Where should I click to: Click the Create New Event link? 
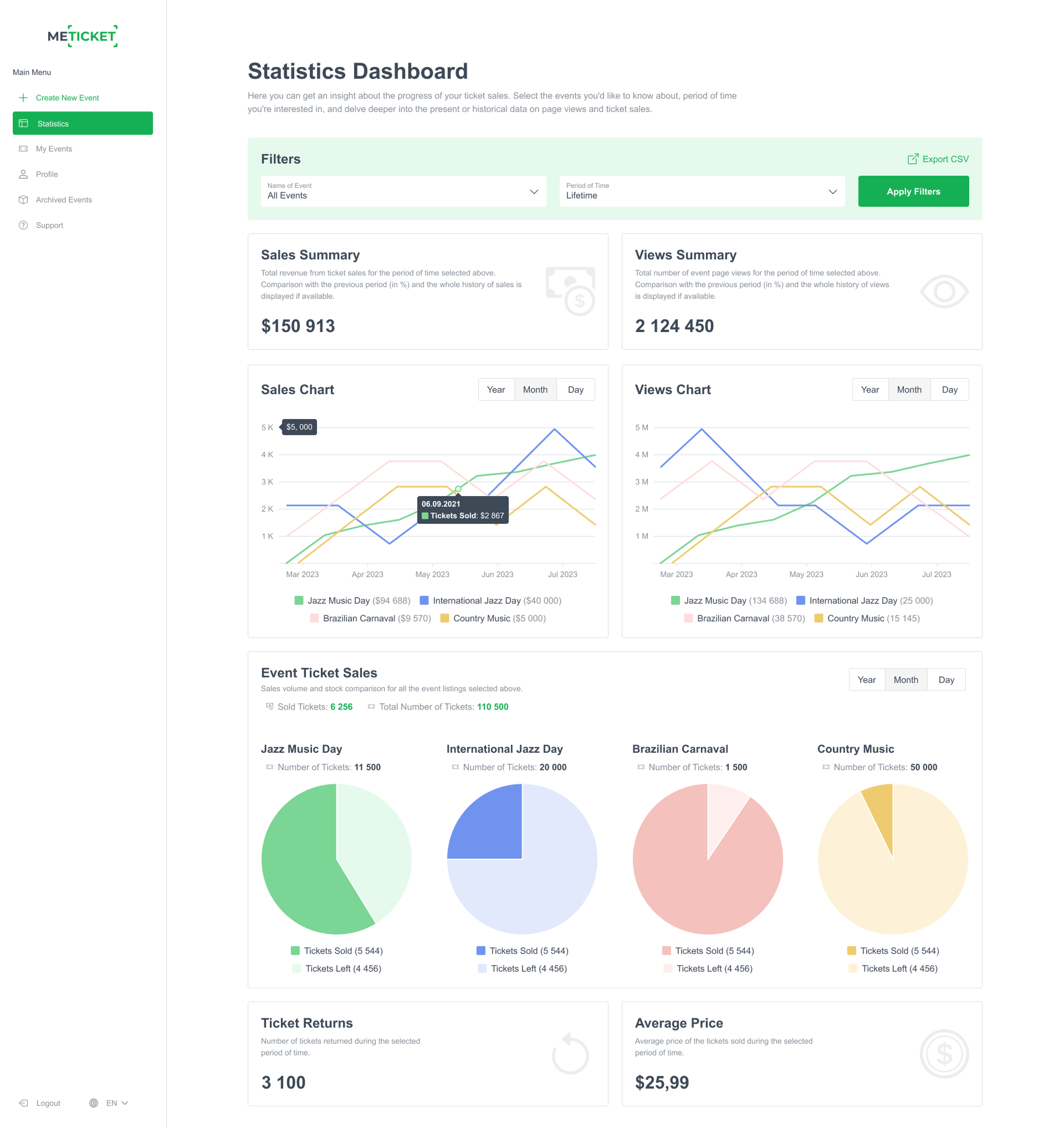click(x=67, y=98)
